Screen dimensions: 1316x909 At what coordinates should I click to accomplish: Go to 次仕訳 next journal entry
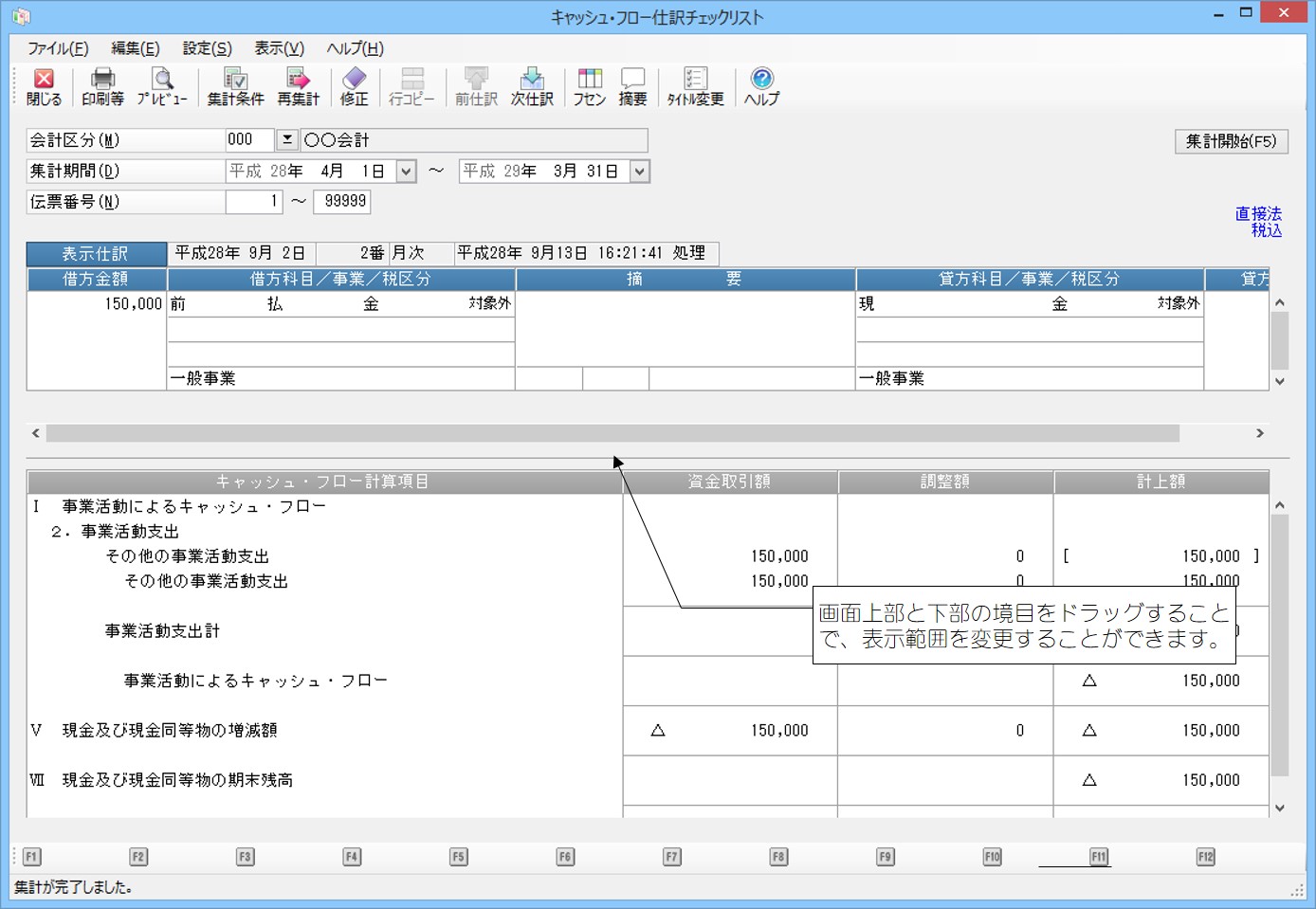532,86
